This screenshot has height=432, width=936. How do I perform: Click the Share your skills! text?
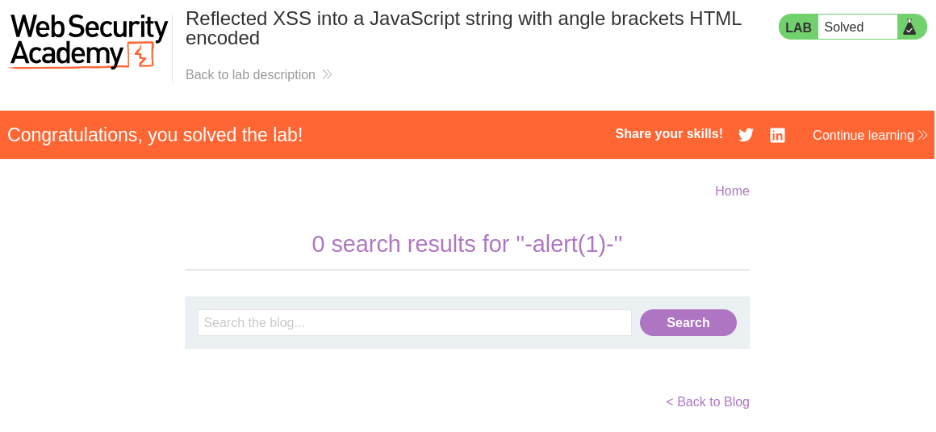tap(669, 134)
